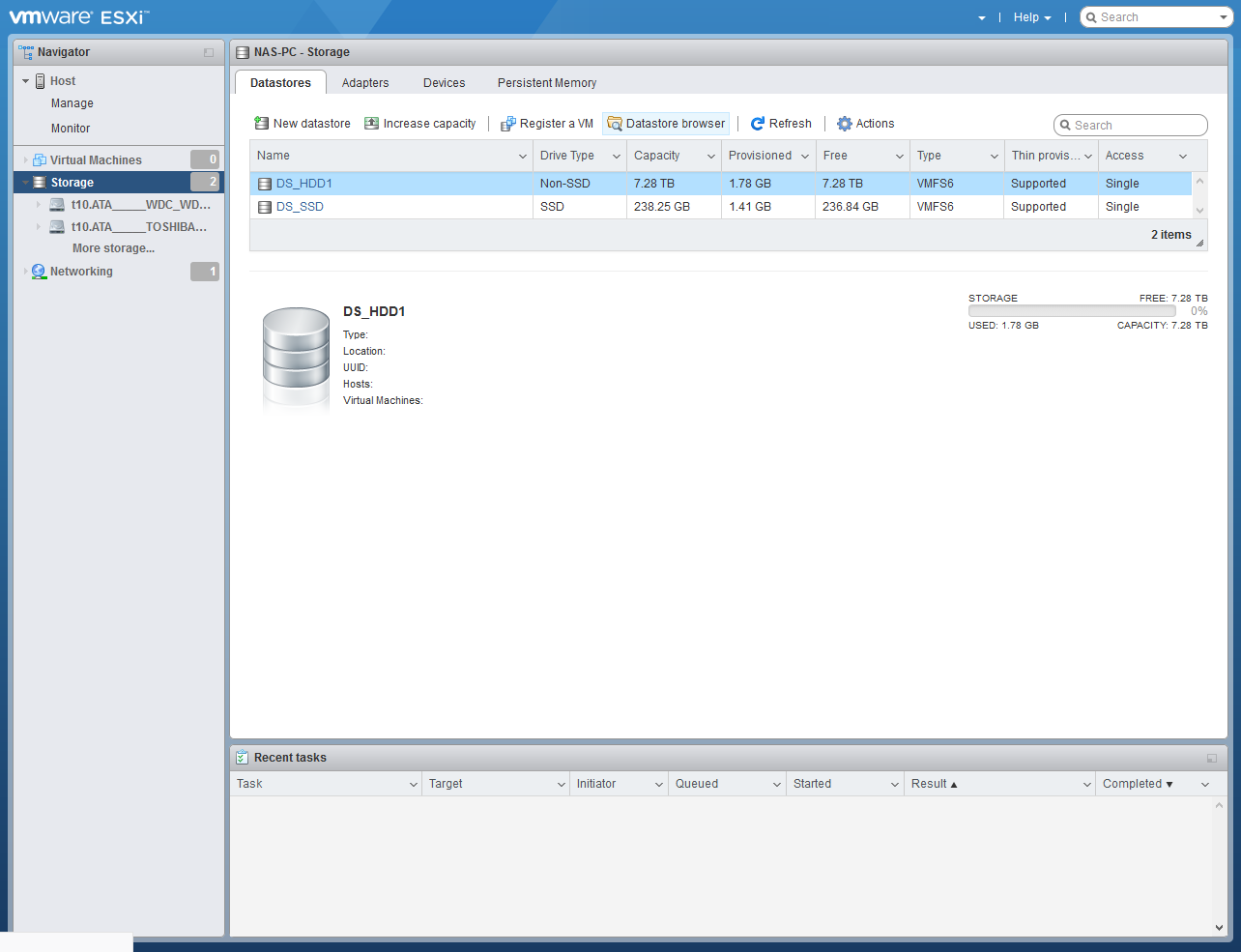Click the top search magnifier icon
Viewport: 1241px width, 952px height.
click(1091, 17)
